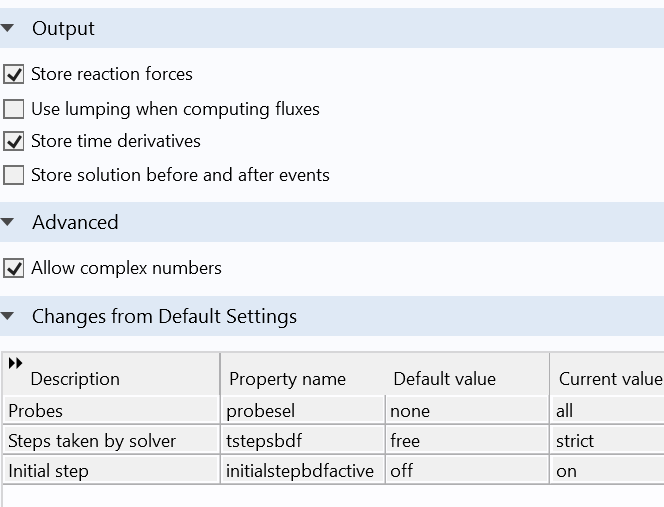Enable Use lumping when computing fluxes
The image size is (664, 507).
tap(14, 109)
